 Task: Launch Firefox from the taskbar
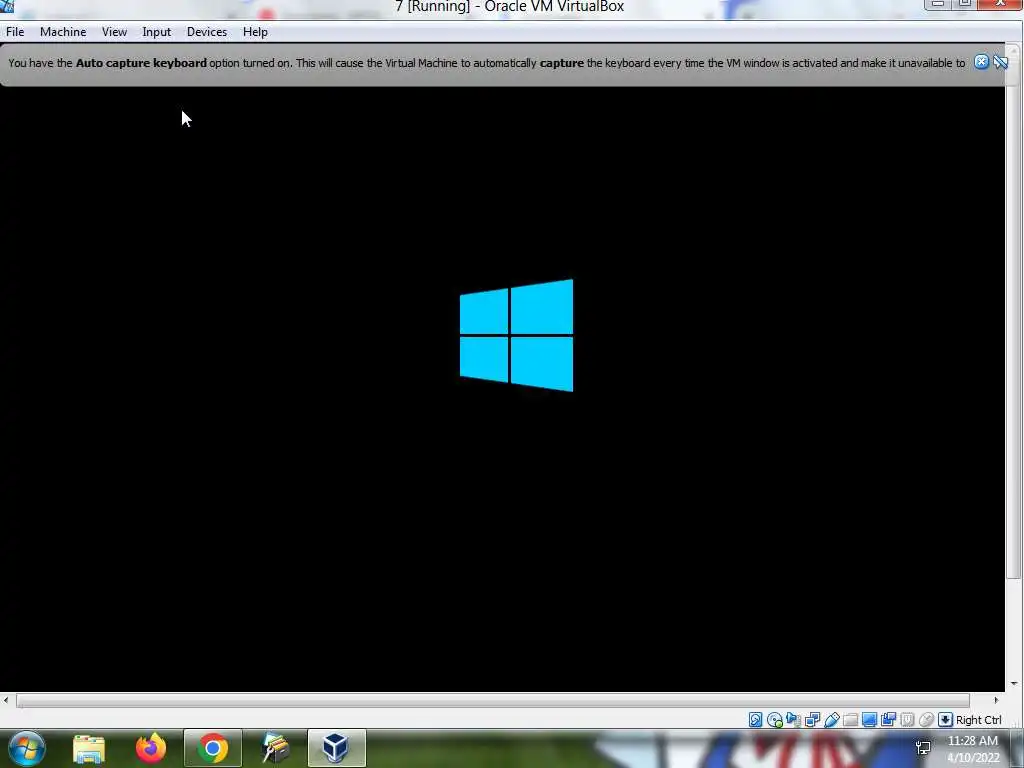(x=151, y=748)
